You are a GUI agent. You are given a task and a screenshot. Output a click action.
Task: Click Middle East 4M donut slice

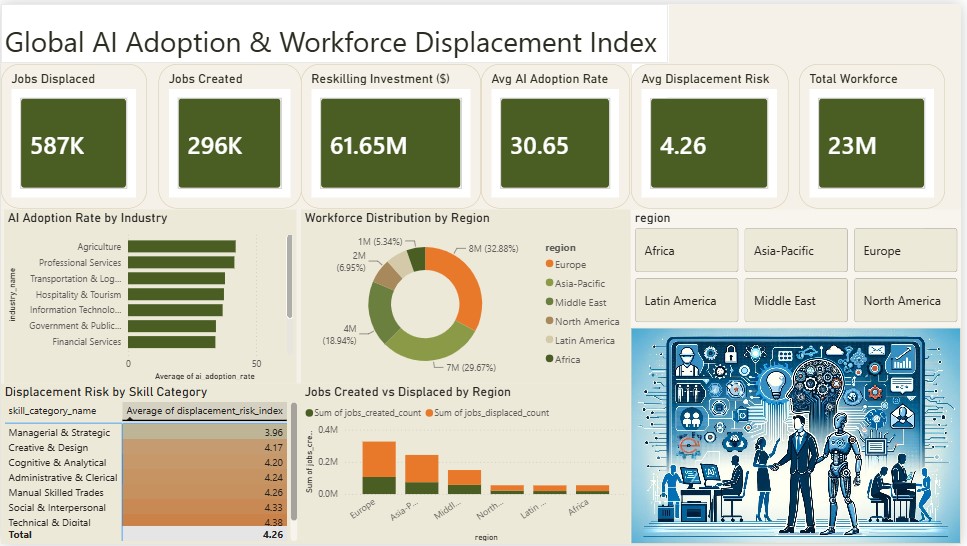[x=380, y=313]
